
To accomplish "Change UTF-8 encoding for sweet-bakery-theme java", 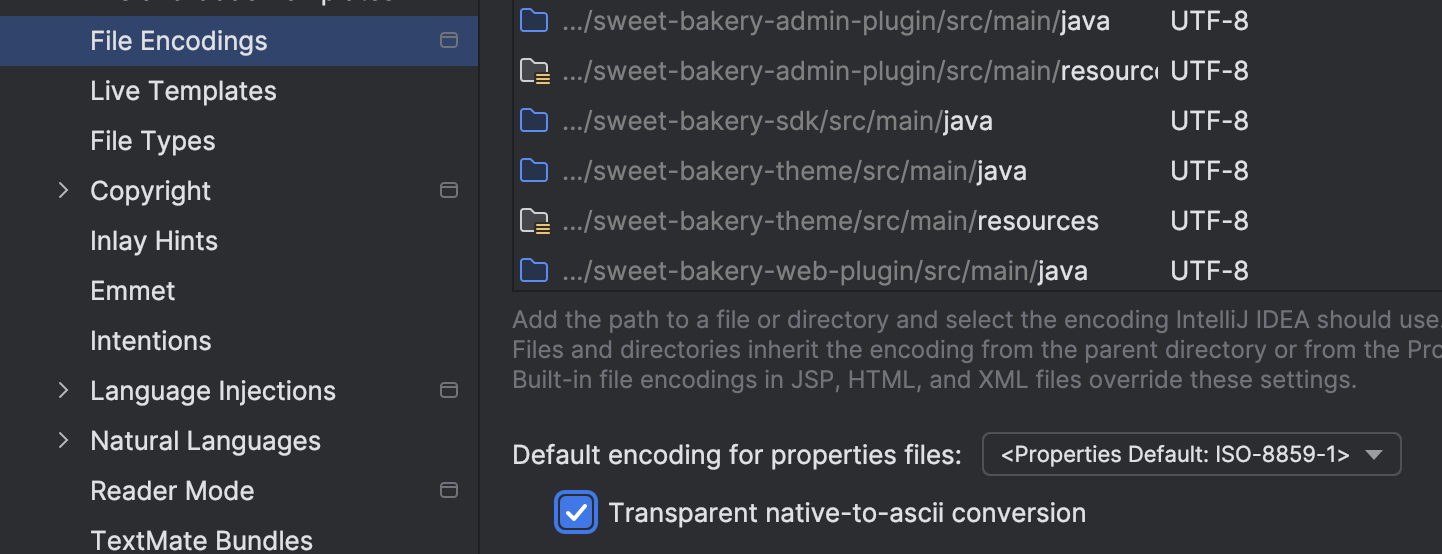I will (1209, 171).
